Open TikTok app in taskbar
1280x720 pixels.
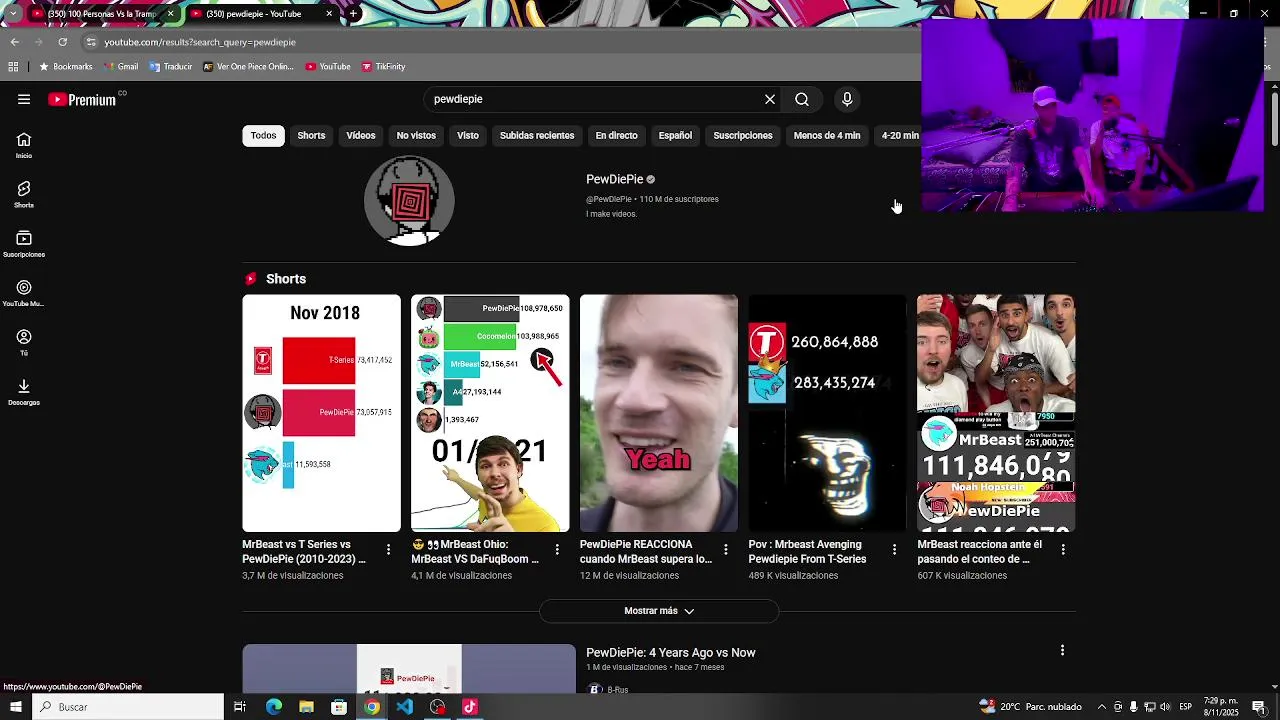(x=470, y=707)
